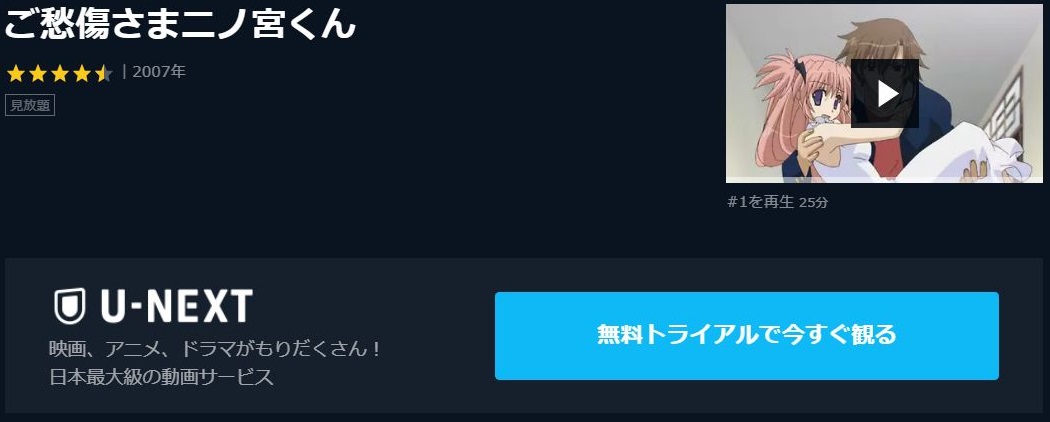Click the #1を再生 link
Image resolution: width=1050 pixels, height=422 pixels.
(761, 202)
